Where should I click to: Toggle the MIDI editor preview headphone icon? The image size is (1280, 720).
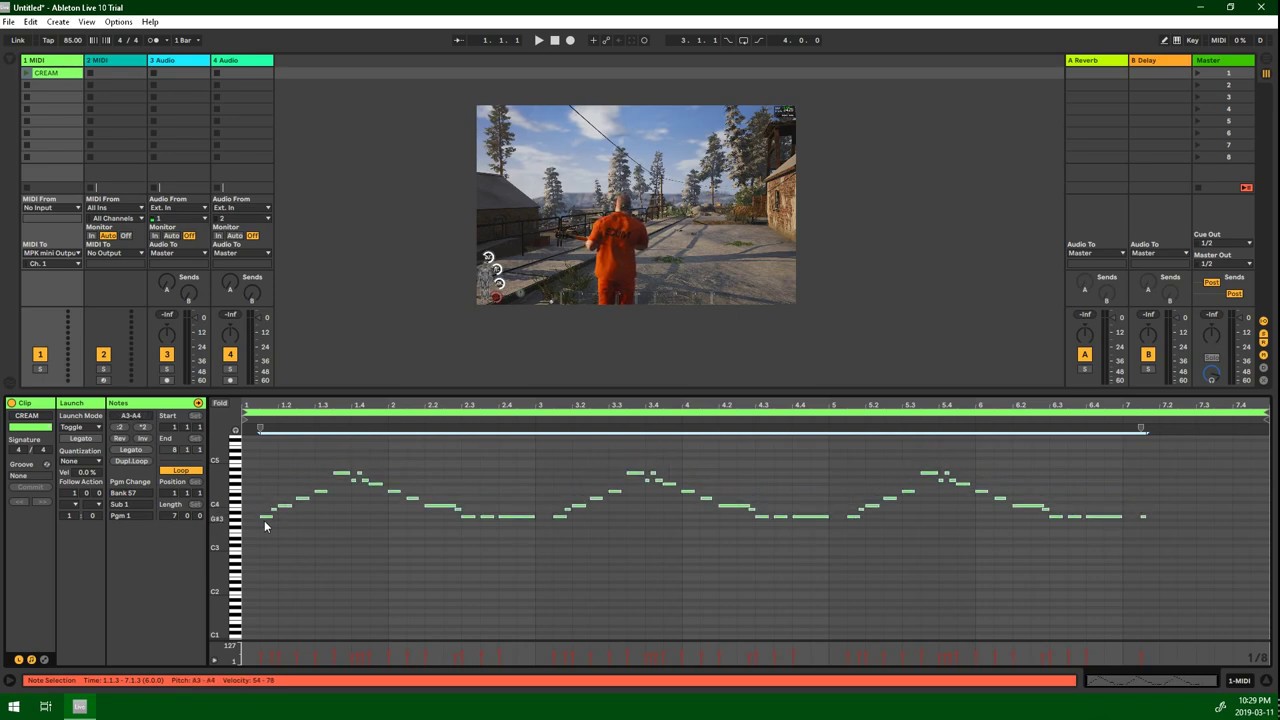pos(236,431)
